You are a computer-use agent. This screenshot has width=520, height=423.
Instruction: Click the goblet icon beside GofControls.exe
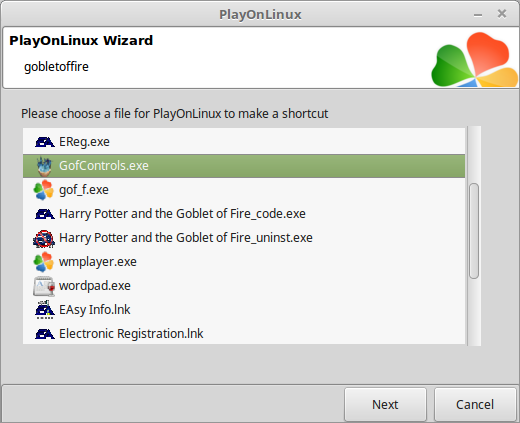pyautogui.click(x=44, y=166)
